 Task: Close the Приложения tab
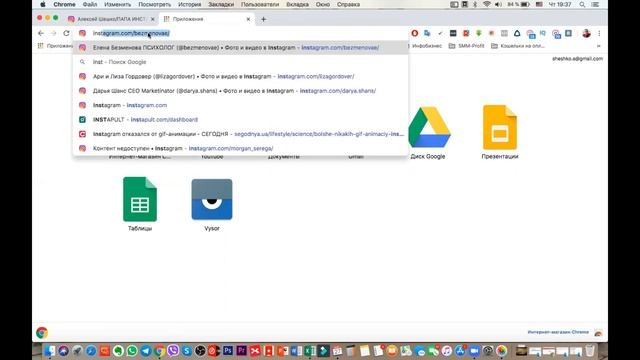(248, 19)
